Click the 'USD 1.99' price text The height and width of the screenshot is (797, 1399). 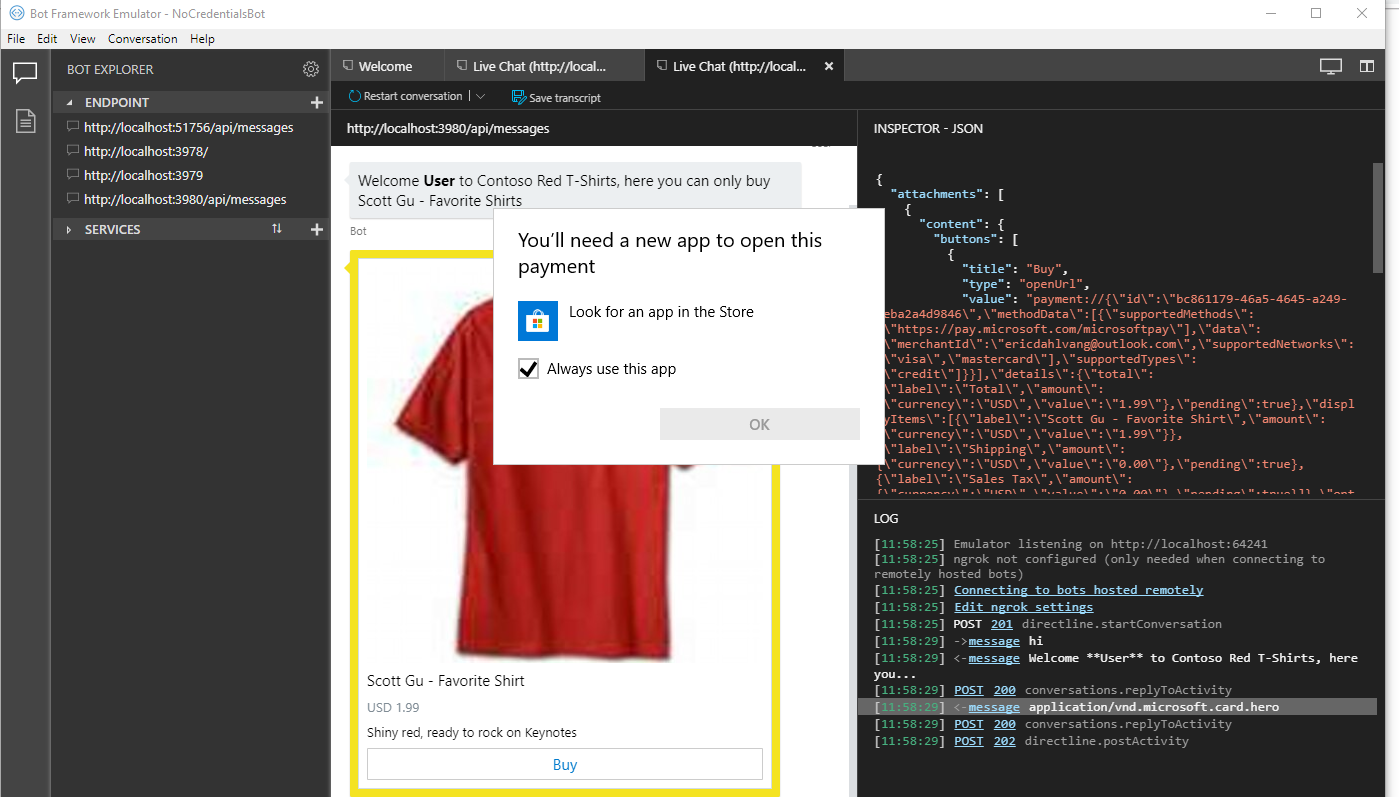tap(393, 708)
